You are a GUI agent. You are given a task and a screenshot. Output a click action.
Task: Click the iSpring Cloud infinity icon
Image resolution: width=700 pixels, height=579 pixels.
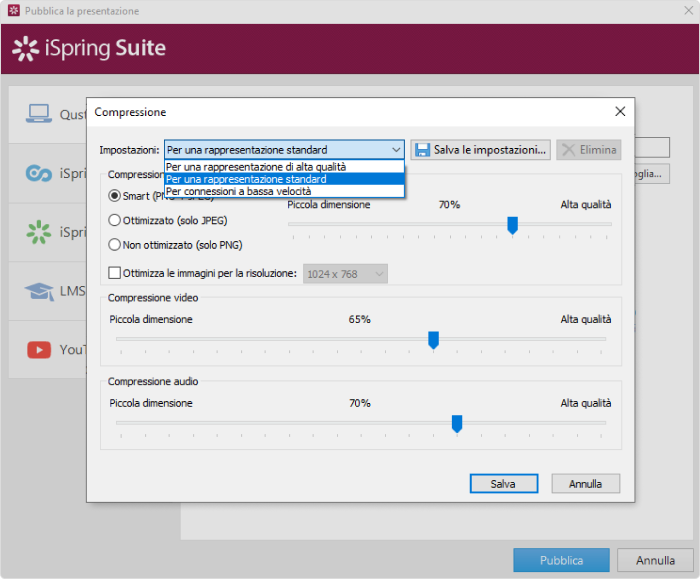pos(38,173)
